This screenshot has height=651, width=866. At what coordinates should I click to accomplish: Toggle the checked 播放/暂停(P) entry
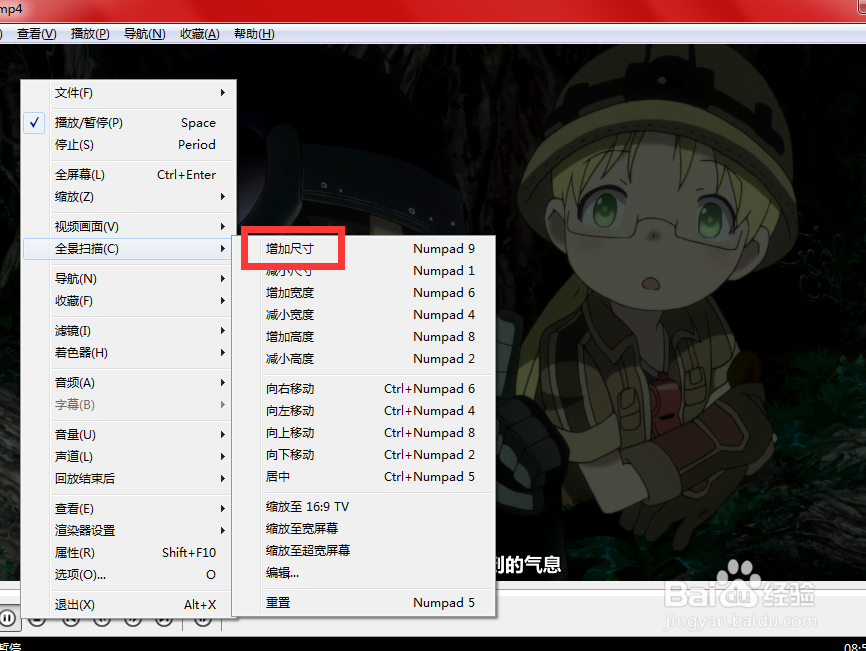(129, 123)
